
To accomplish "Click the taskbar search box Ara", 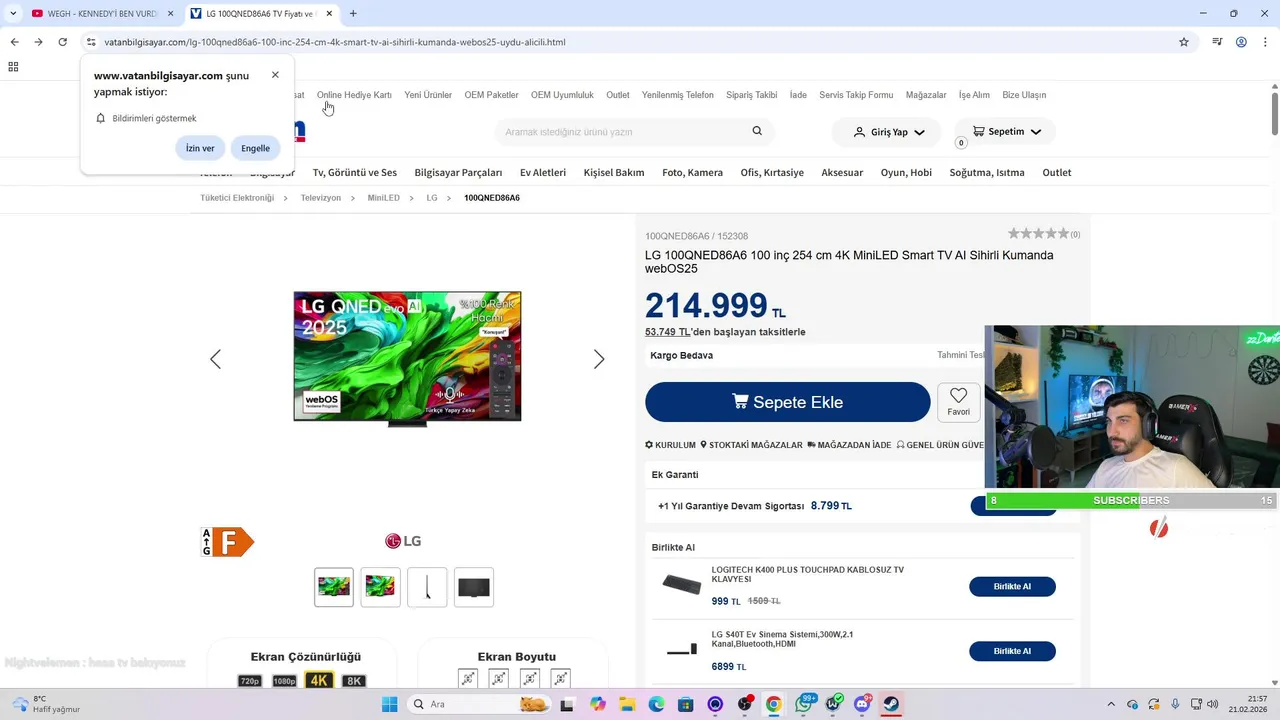I will [480, 704].
